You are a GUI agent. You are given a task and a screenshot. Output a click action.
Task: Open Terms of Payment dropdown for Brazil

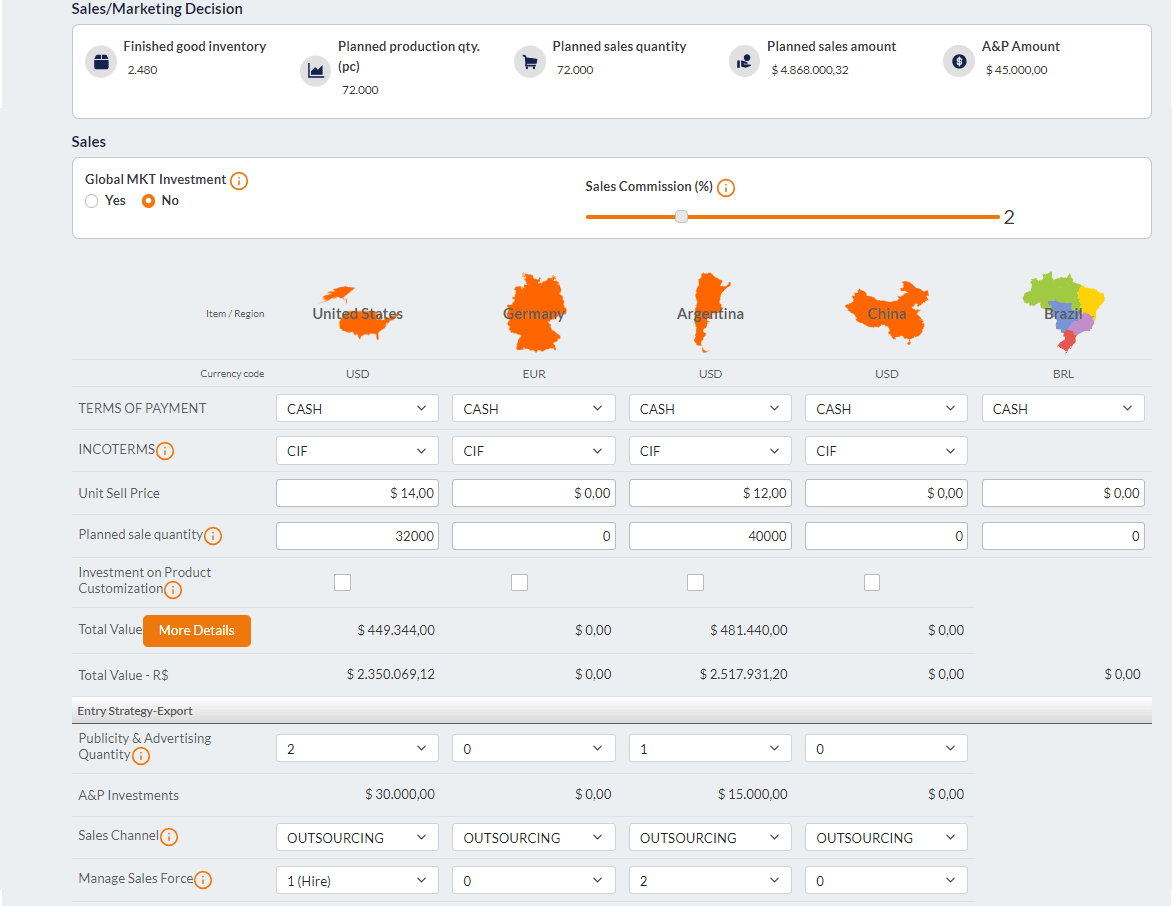click(x=1063, y=408)
